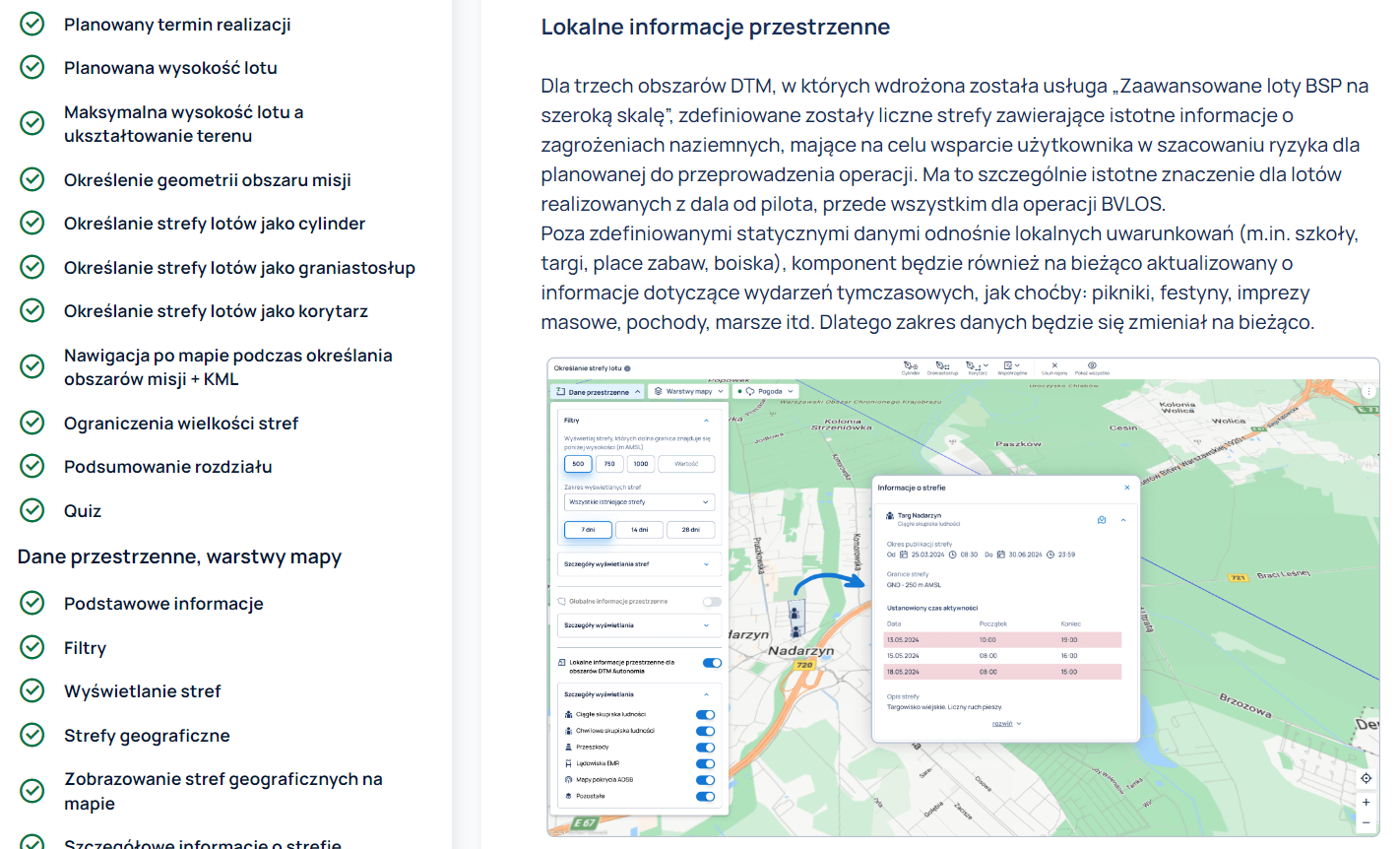Open lesson Określanie strefy lotów jako graniastosłup

pyautogui.click(x=239, y=268)
